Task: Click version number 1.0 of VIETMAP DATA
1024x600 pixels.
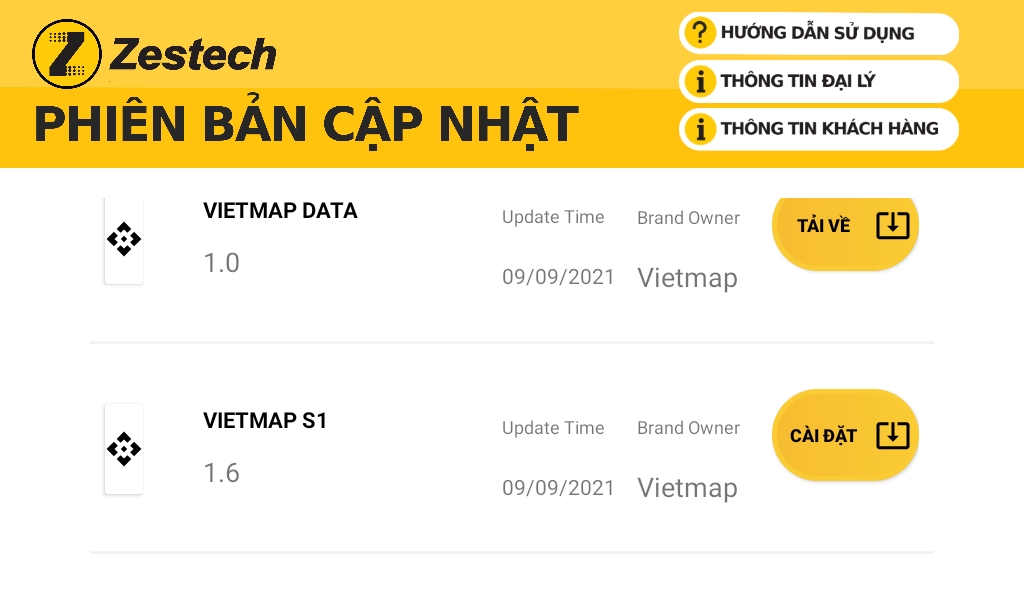Action: [221, 263]
